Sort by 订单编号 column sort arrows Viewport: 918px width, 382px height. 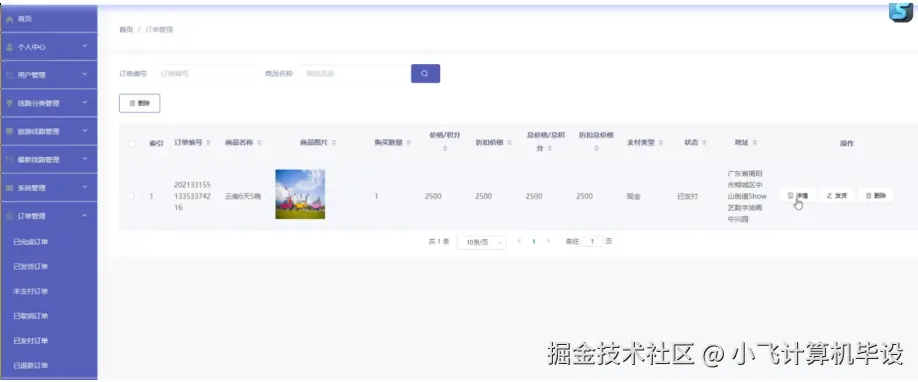[x=208, y=142]
